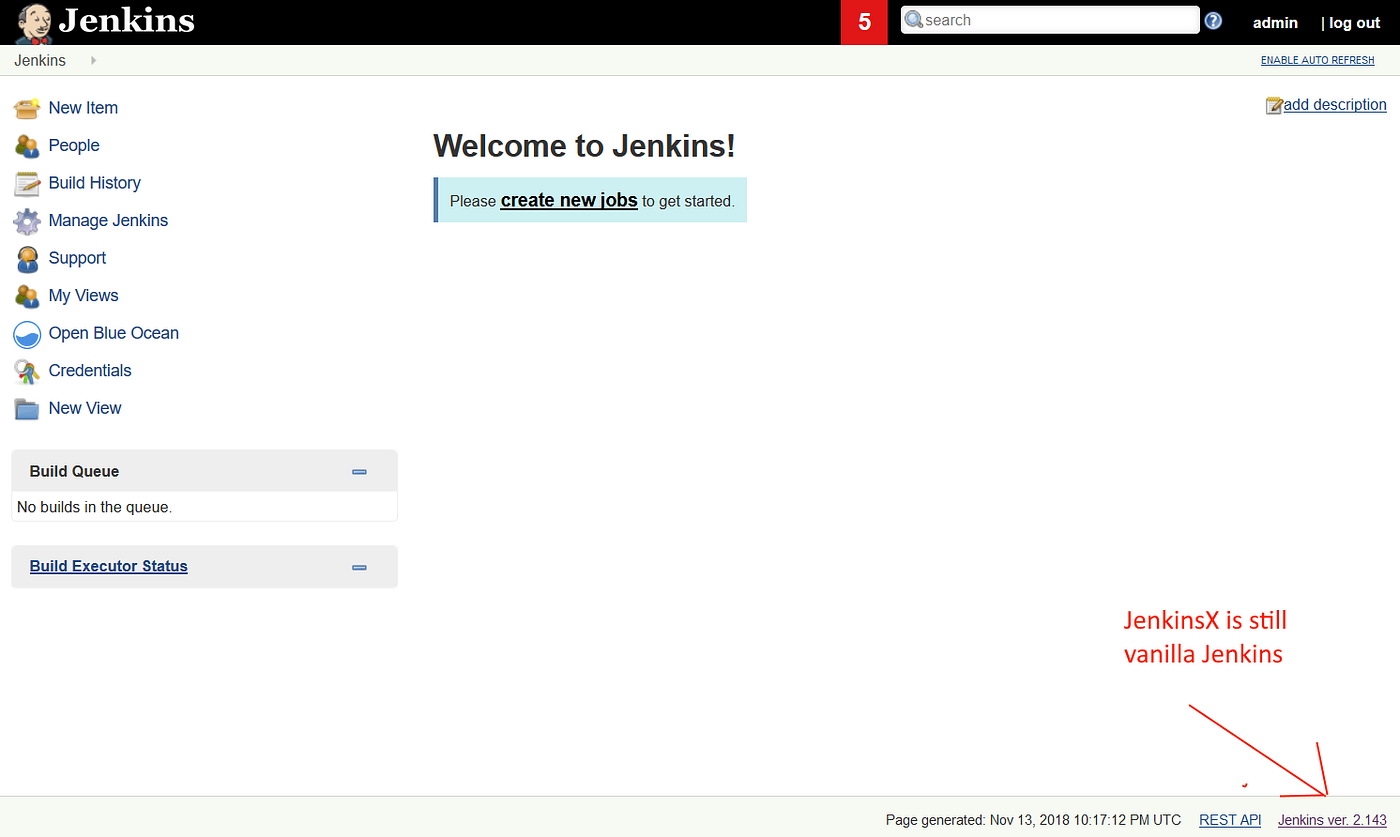Open the search help question mark icon
This screenshot has height=837, width=1400.
point(1213,19)
